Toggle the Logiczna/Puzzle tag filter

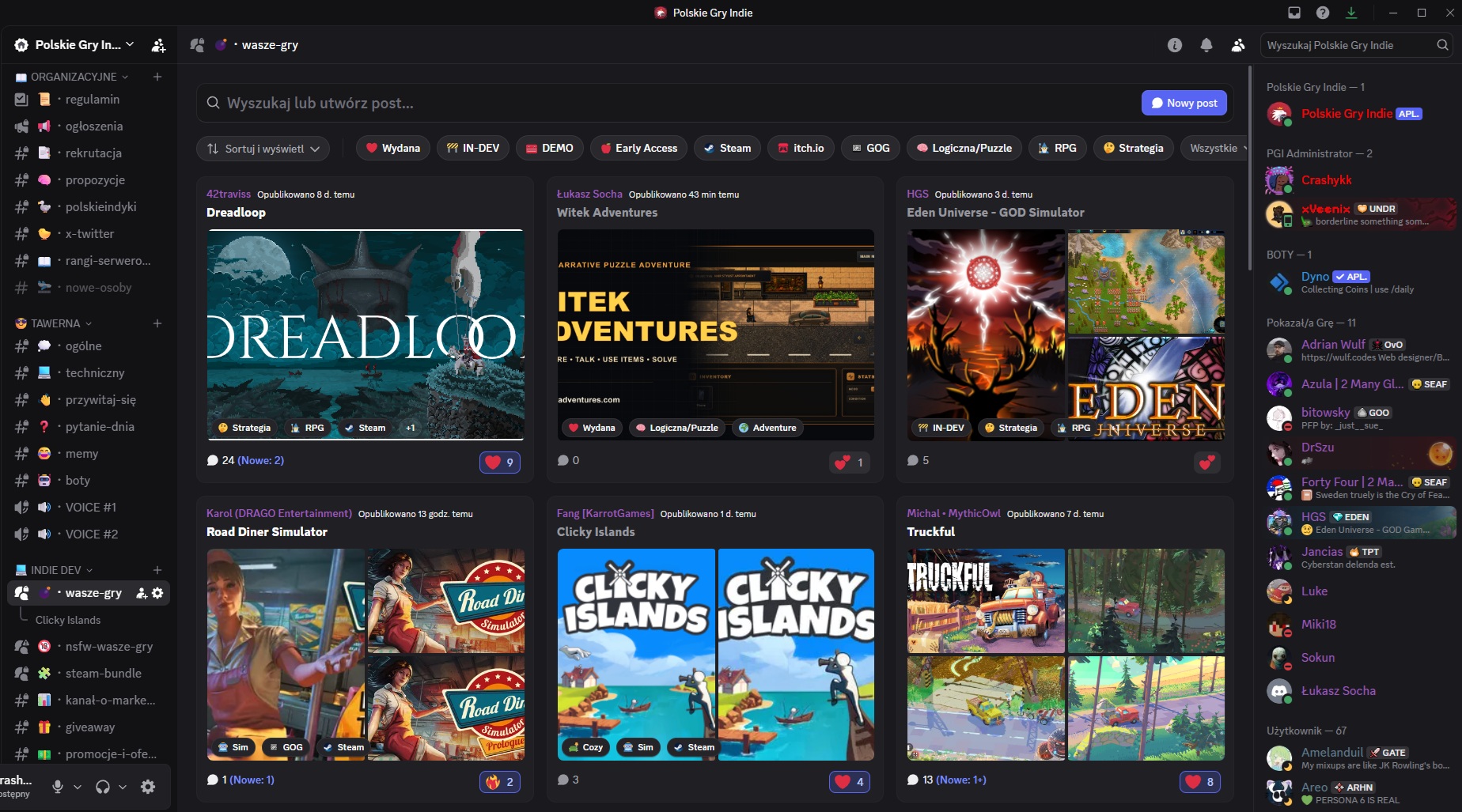point(964,148)
